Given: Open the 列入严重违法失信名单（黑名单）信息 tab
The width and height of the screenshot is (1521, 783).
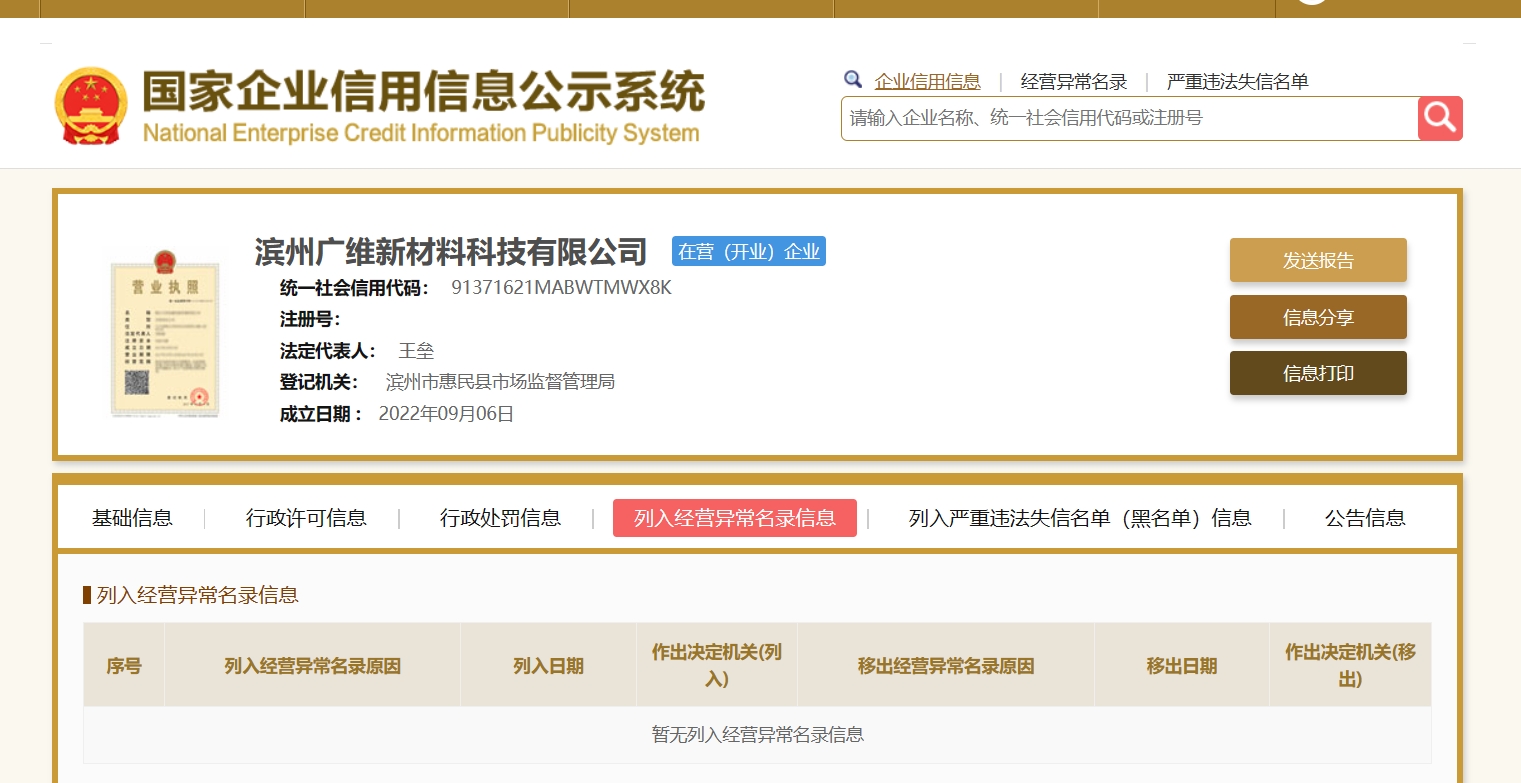Looking at the screenshot, I should [x=1080, y=518].
